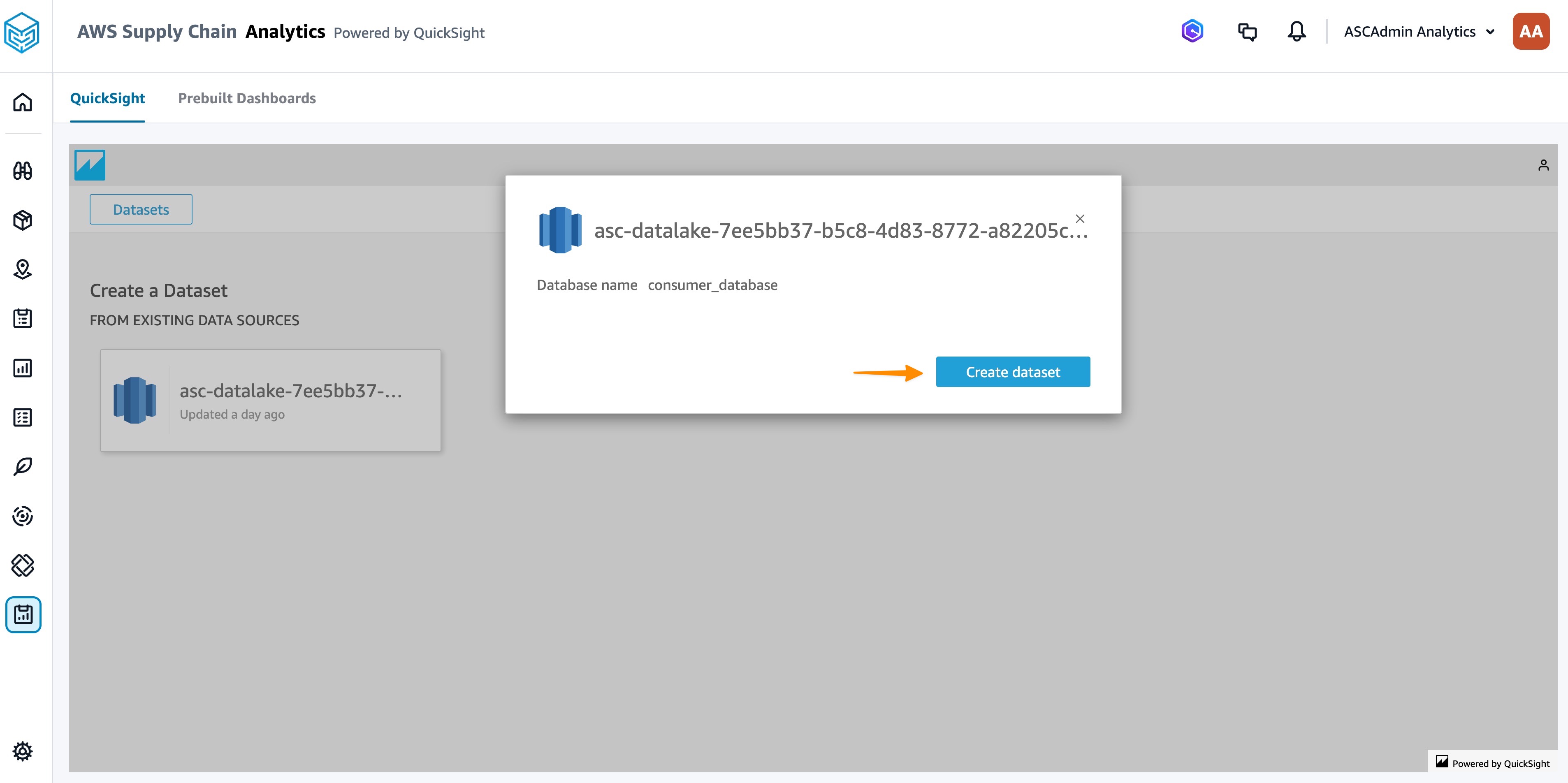
Task: Click Updated a day ago text
Action: pyautogui.click(x=232, y=414)
